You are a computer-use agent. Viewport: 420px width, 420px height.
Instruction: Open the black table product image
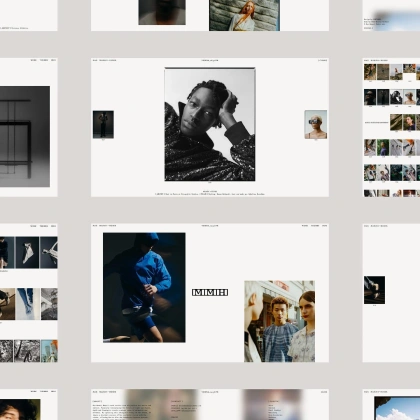[x=25, y=136]
